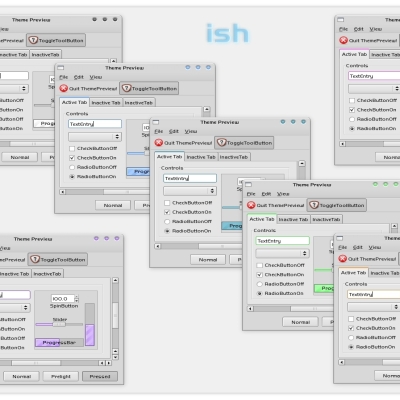
Task: Click red quit icon in blue-accent window
Action: click(x=63, y=89)
